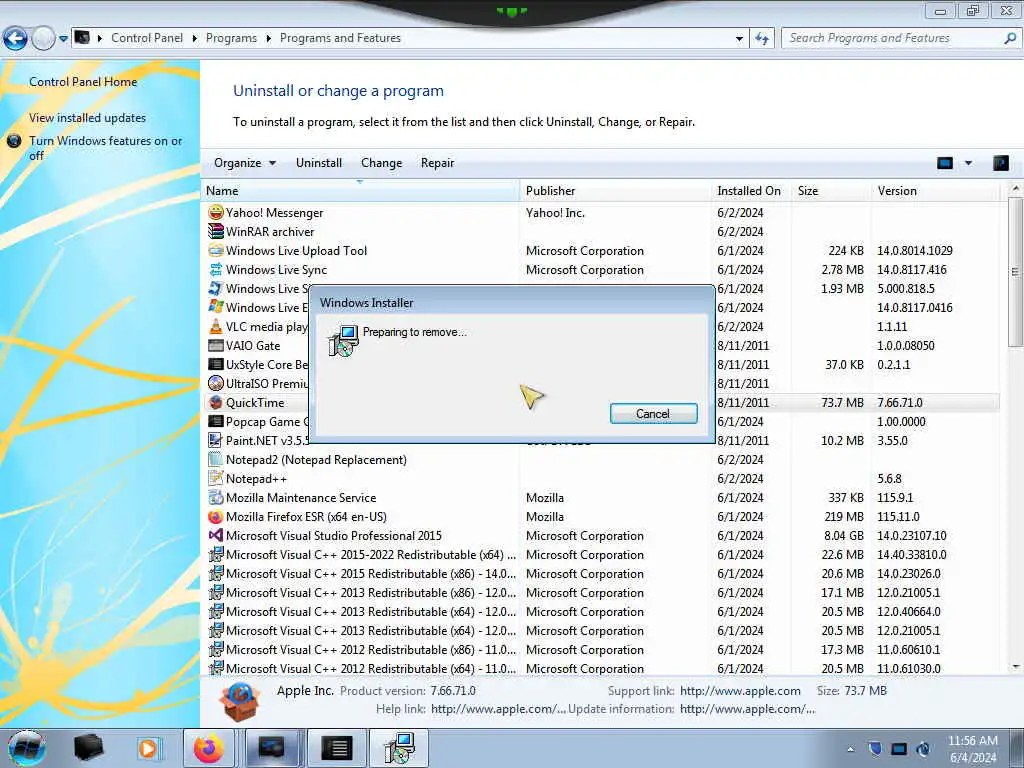Show hidden system tray icons
Viewport: 1024px width, 768px height.
pos(850,749)
